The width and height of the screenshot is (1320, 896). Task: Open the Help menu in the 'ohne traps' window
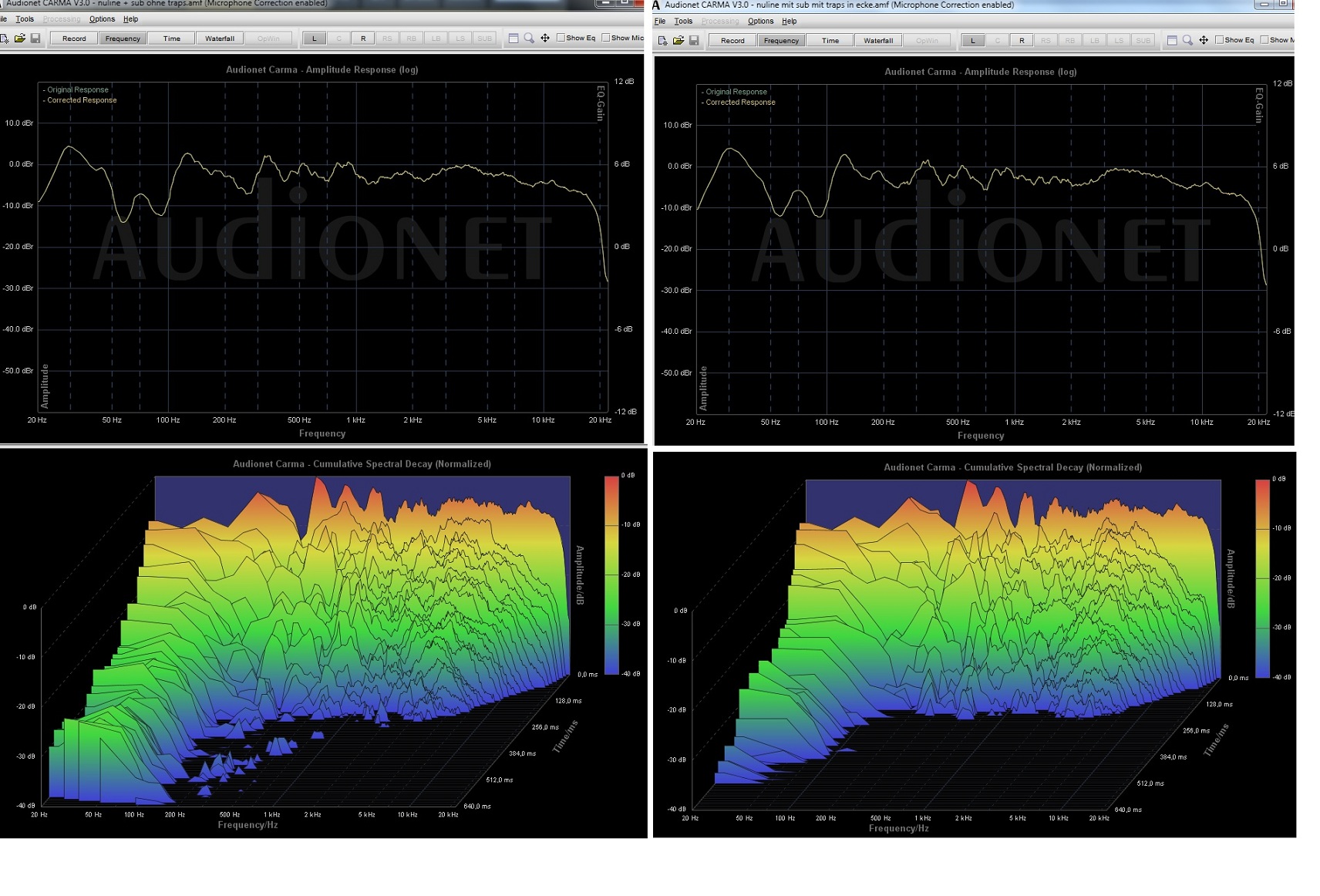coord(131,19)
